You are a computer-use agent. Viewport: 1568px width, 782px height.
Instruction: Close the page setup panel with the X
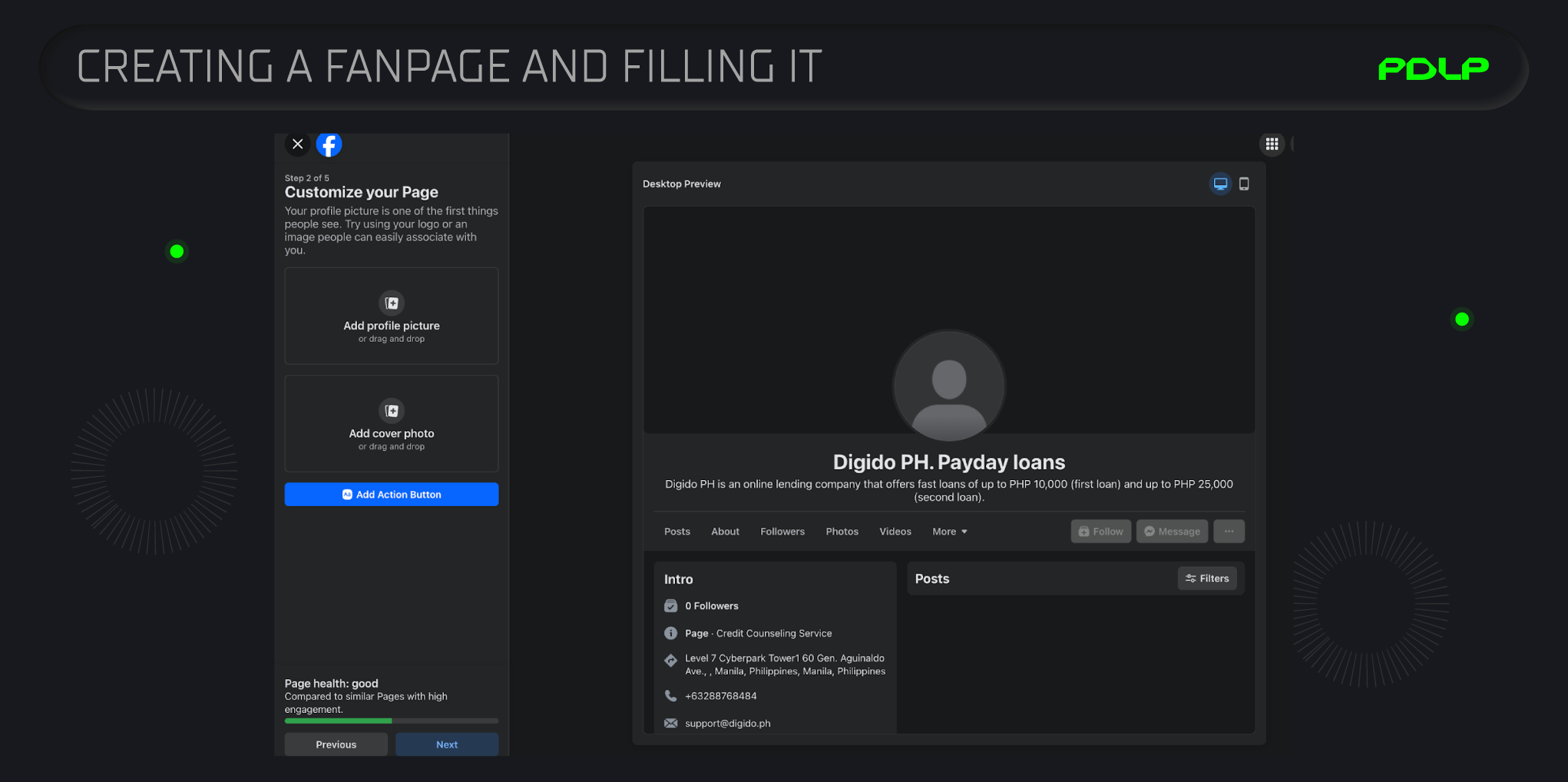click(x=298, y=144)
